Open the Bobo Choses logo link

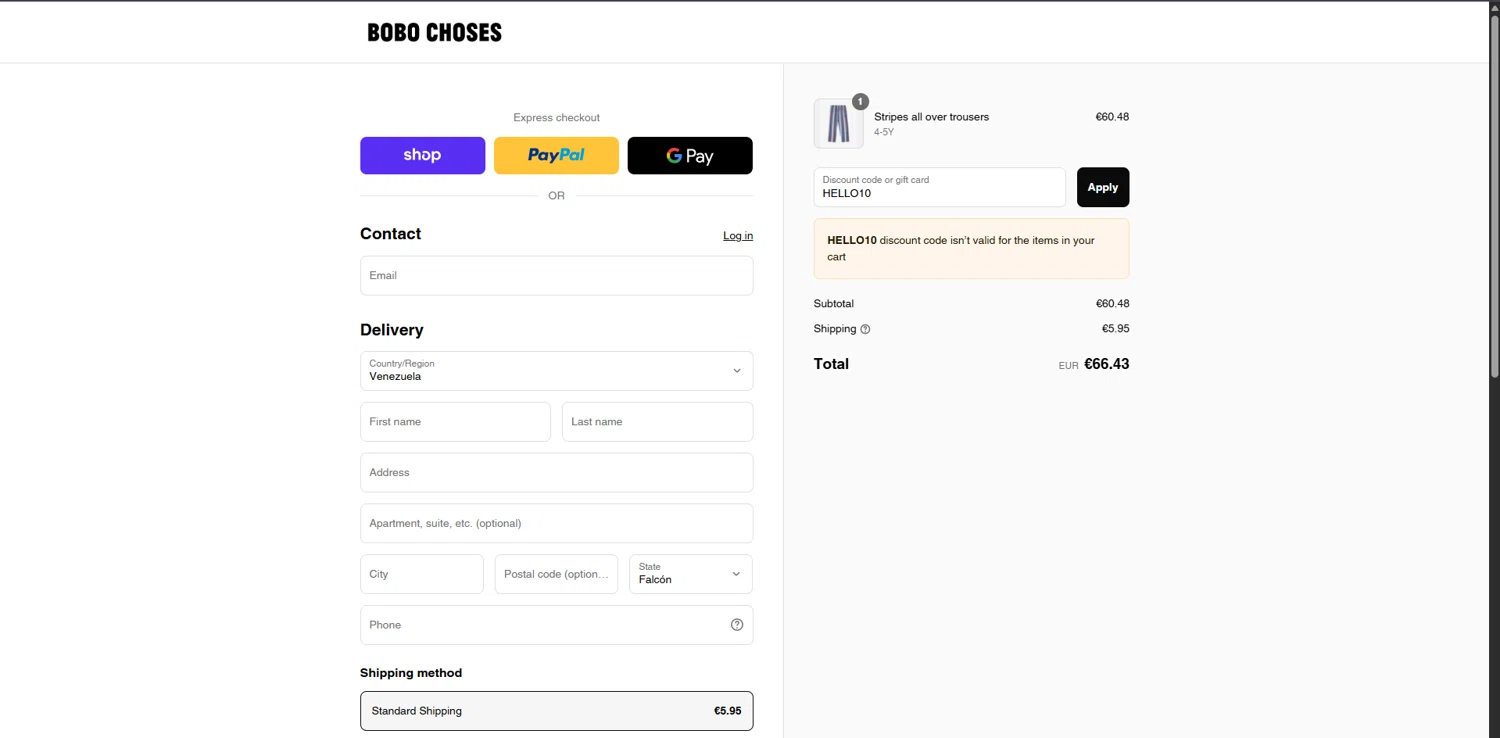click(434, 32)
